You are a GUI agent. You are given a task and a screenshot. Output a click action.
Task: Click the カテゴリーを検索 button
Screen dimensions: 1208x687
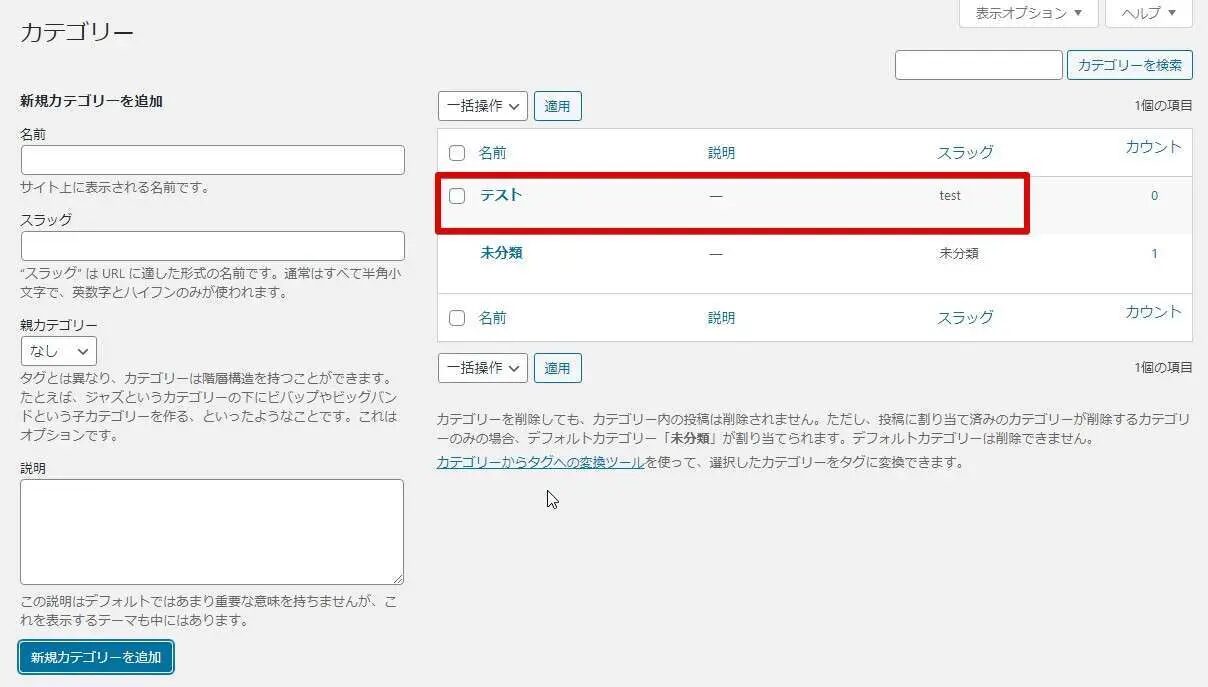click(x=1129, y=65)
